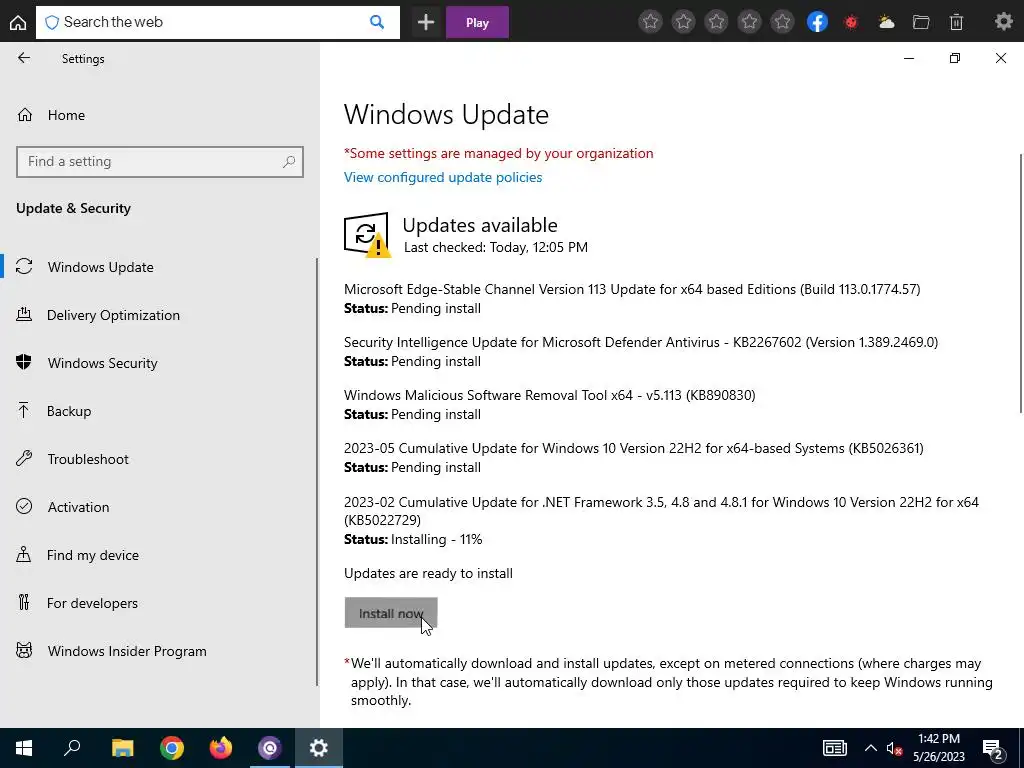Click Last checked: Today, 12:05 PM
The image size is (1024, 768).
click(496, 248)
